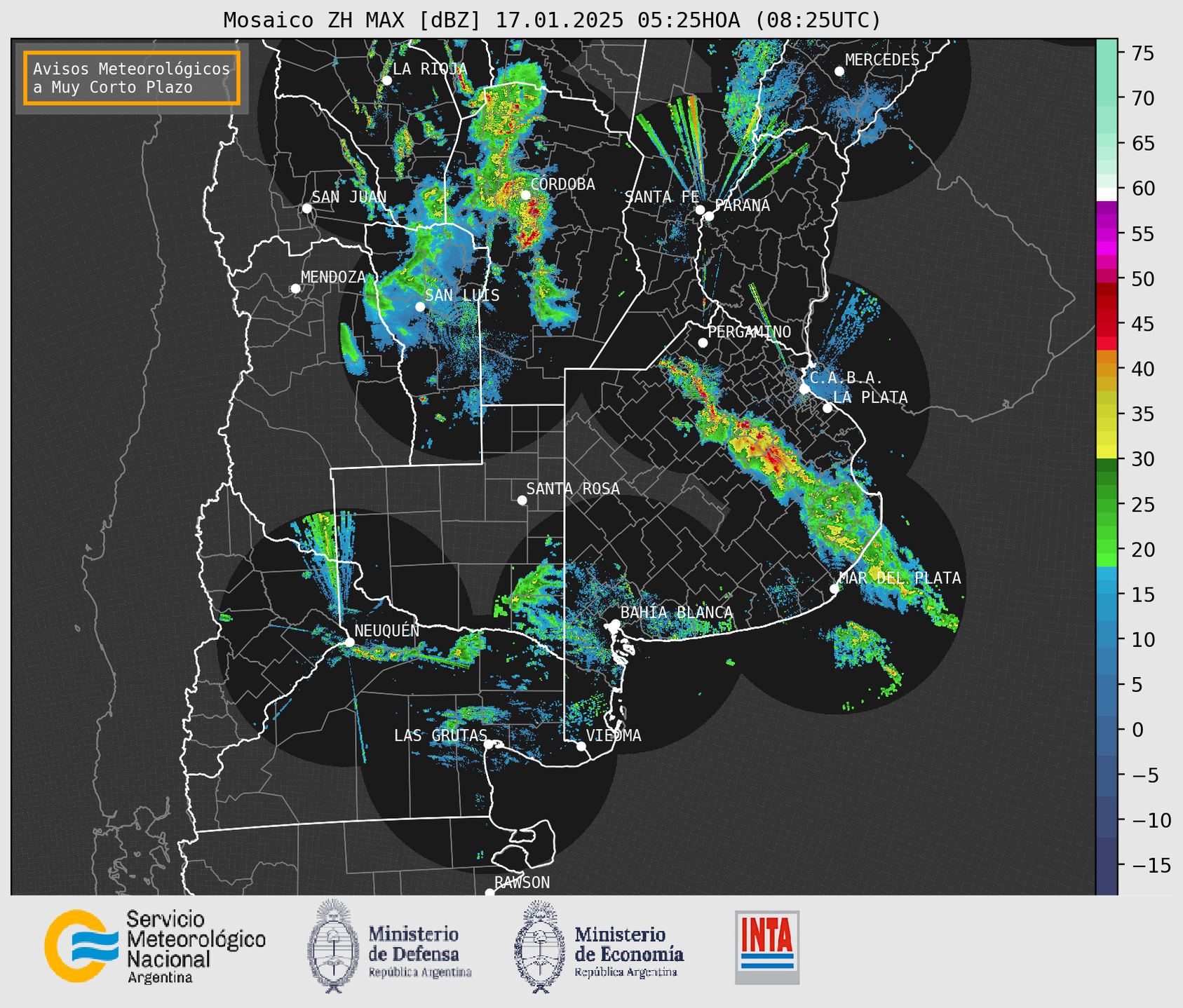Select the SANTA FE city marker
The image size is (1183, 1008).
tap(700, 210)
